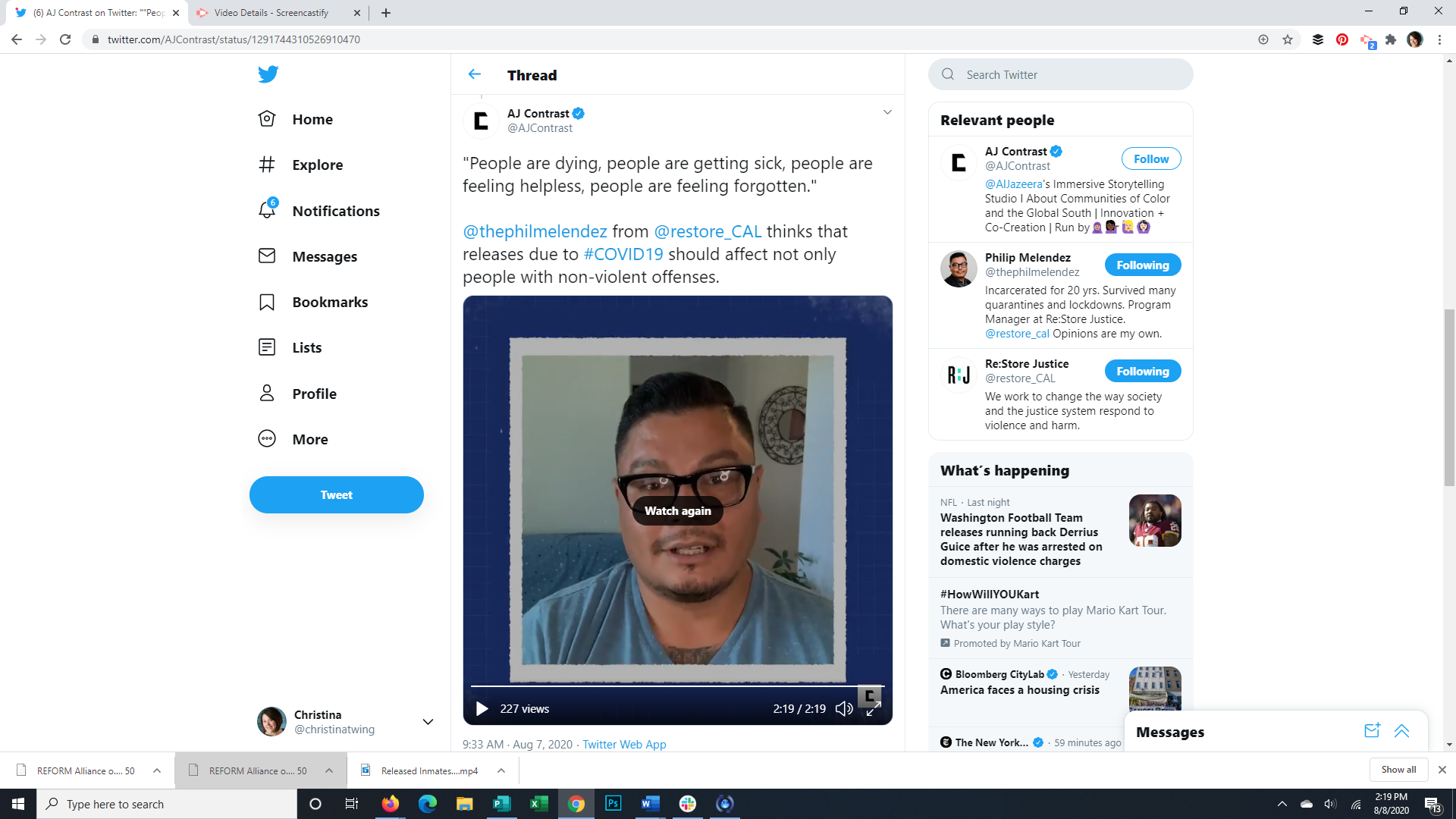Bookmark this page with the star icon
Image resolution: width=1456 pixels, height=819 pixels.
pyautogui.click(x=1288, y=39)
